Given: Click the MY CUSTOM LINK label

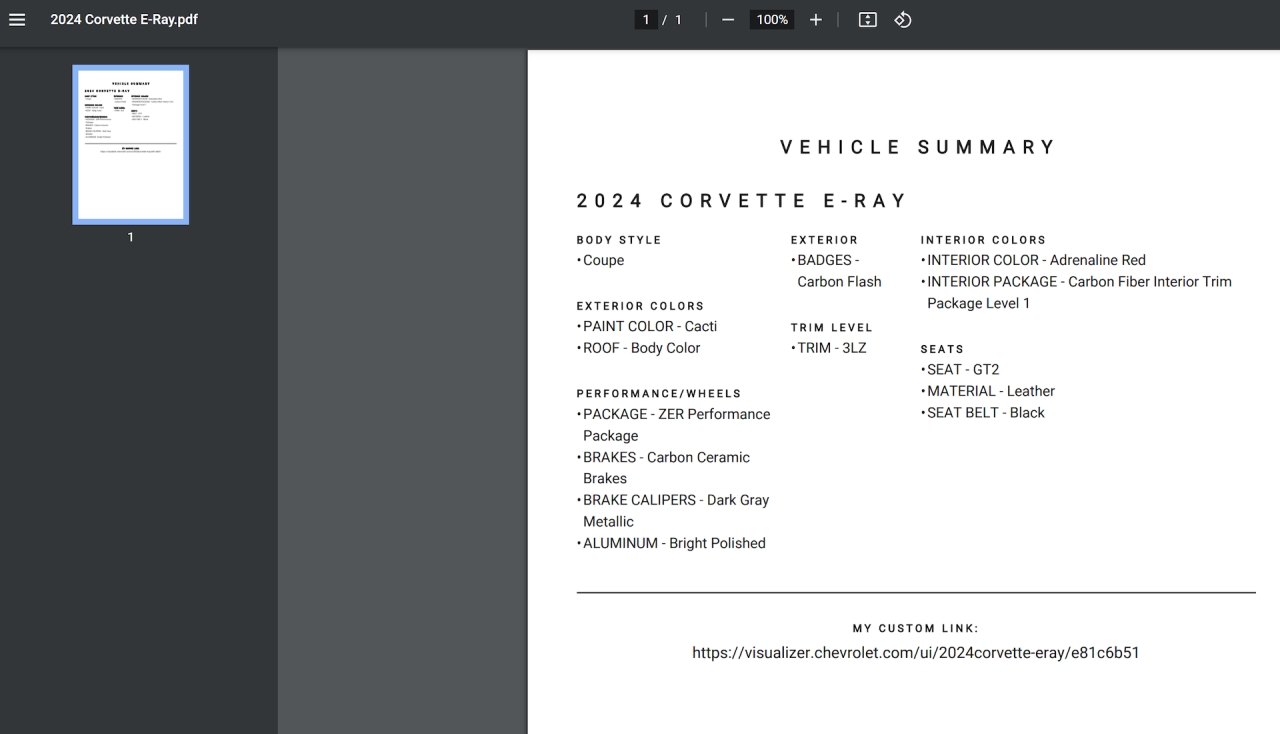Looking at the screenshot, I should coord(916,629).
